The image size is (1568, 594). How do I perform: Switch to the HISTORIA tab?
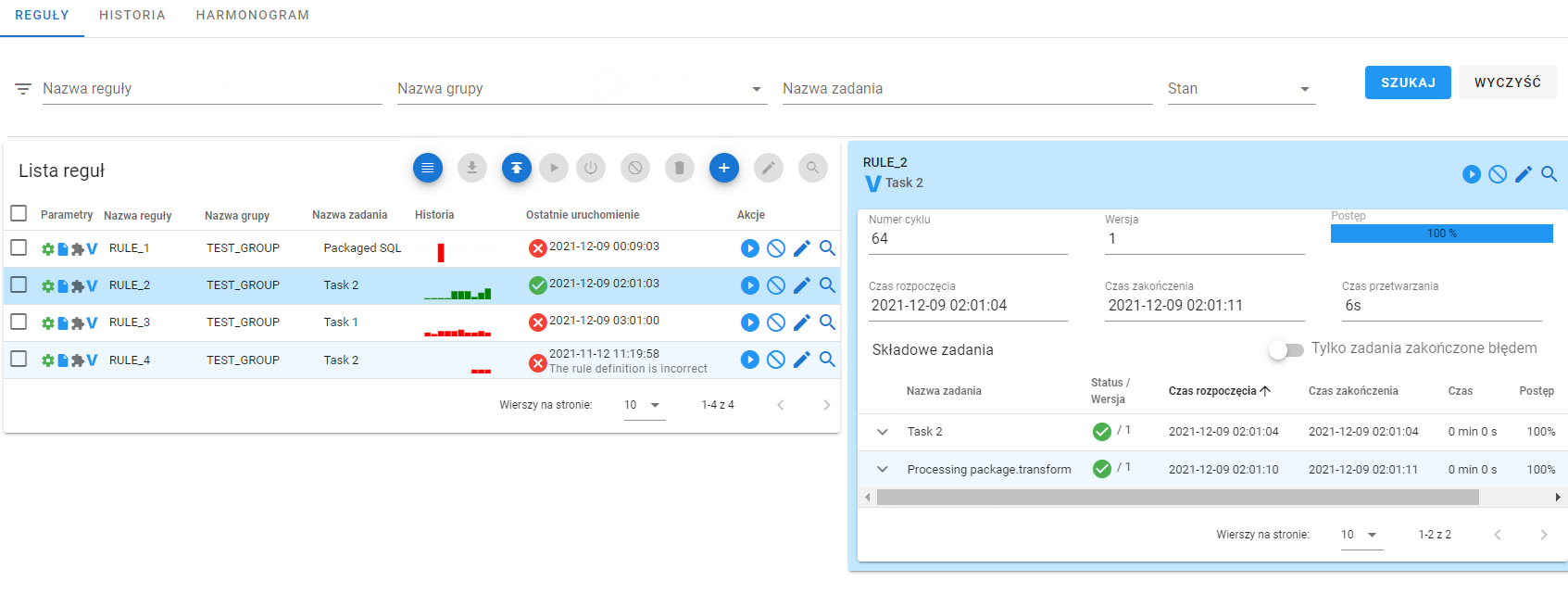(x=132, y=16)
